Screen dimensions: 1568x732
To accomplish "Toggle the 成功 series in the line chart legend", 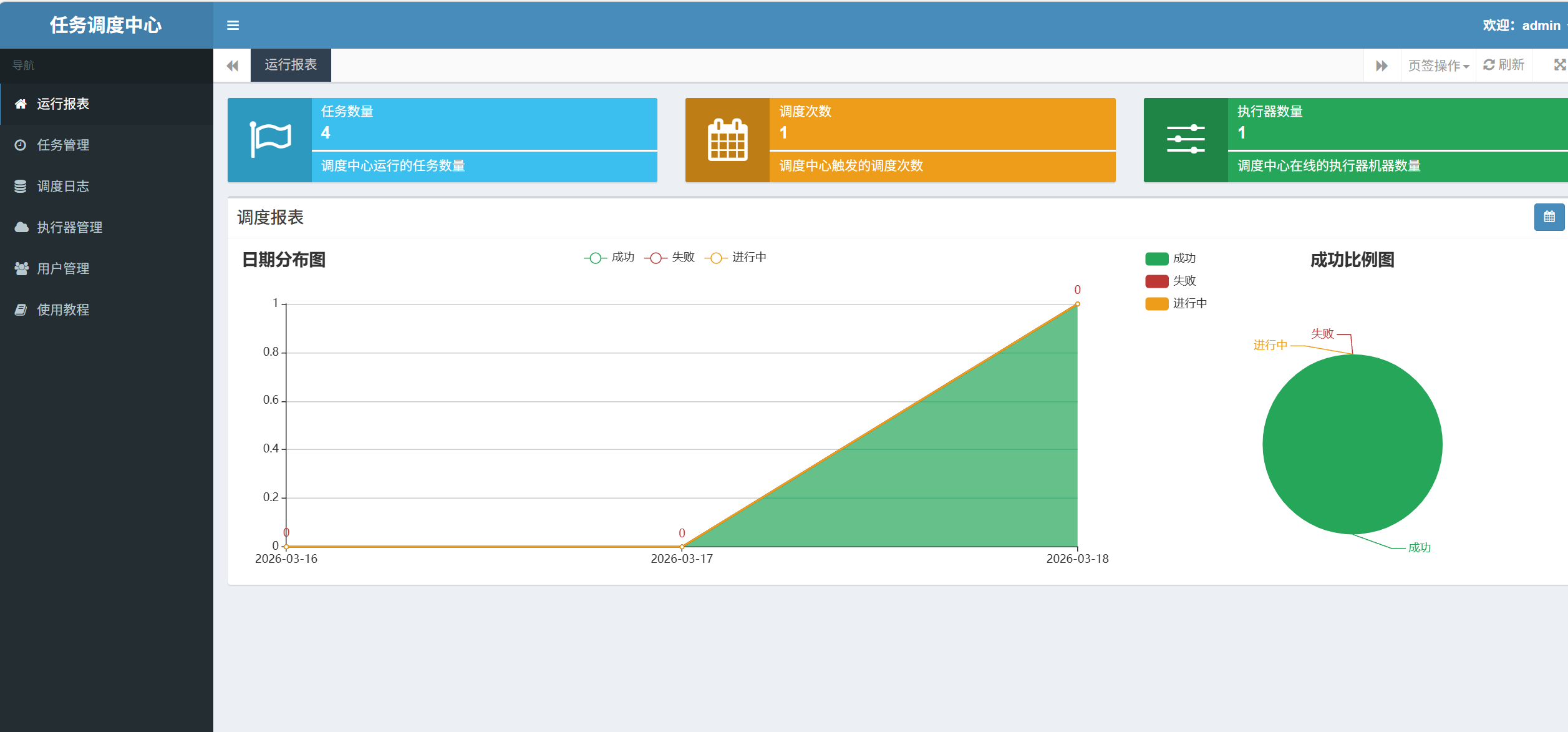I will pos(609,258).
